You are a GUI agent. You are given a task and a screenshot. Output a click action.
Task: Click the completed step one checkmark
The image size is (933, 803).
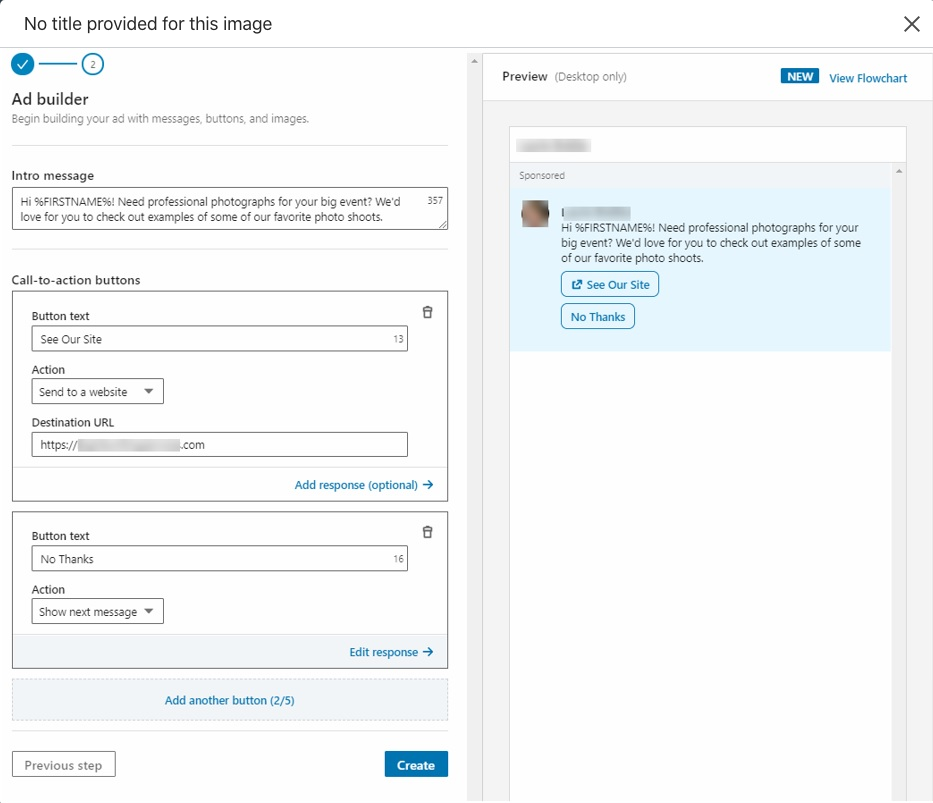coord(22,64)
